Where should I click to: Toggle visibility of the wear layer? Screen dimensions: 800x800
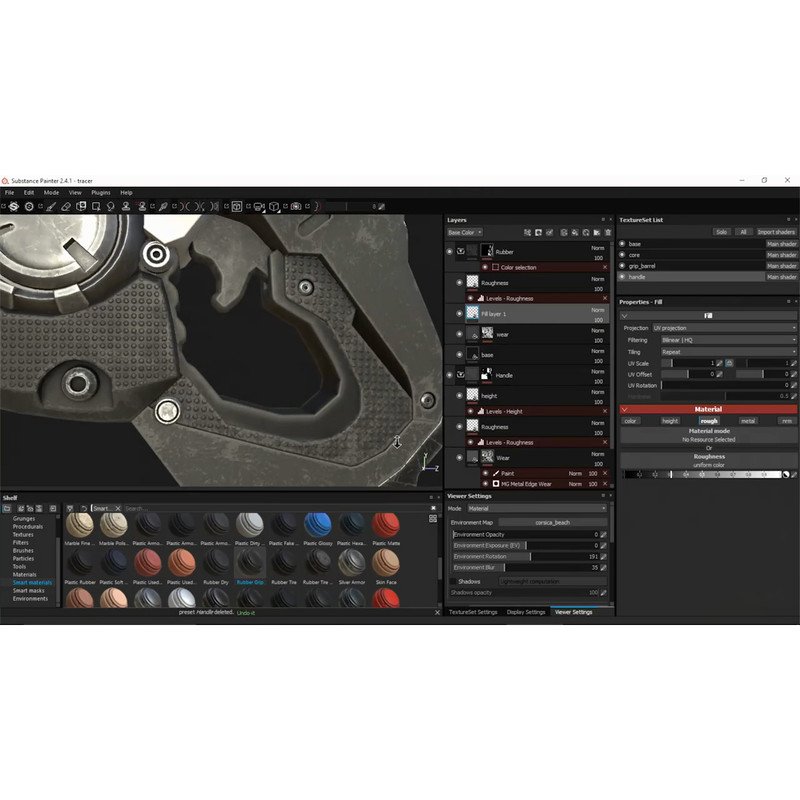click(x=459, y=334)
